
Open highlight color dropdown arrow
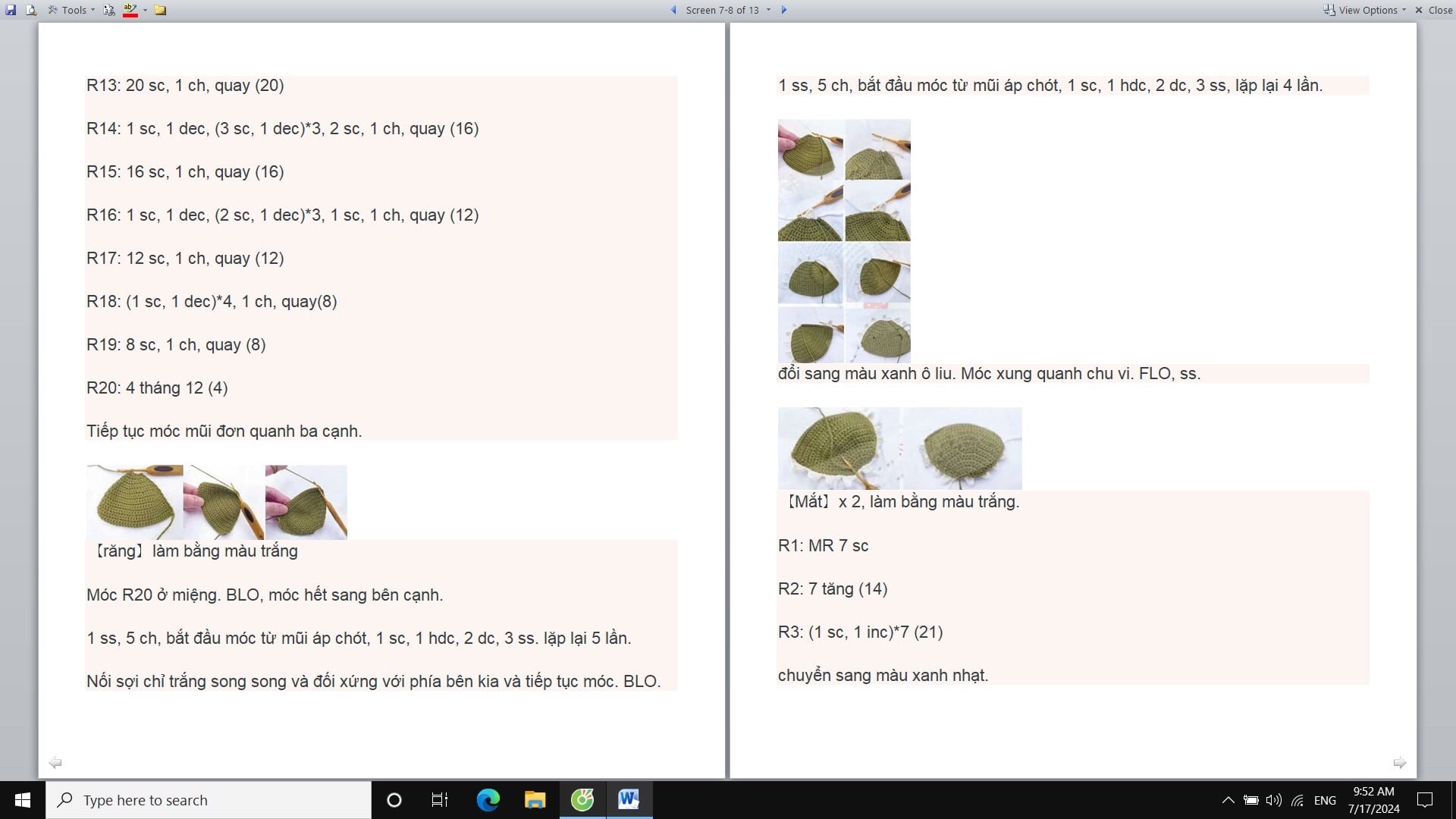tap(145, 10)
